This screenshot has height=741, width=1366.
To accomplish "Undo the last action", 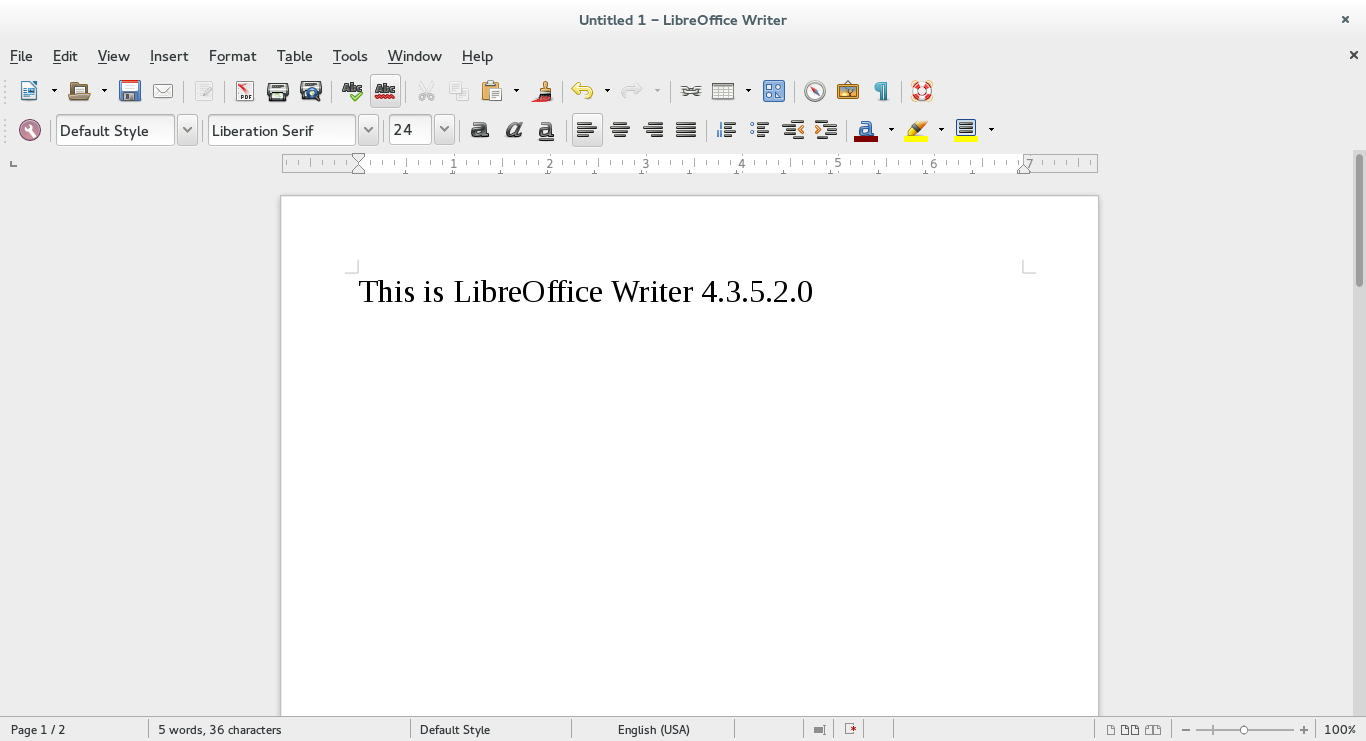I will click(x=582, y=91).
